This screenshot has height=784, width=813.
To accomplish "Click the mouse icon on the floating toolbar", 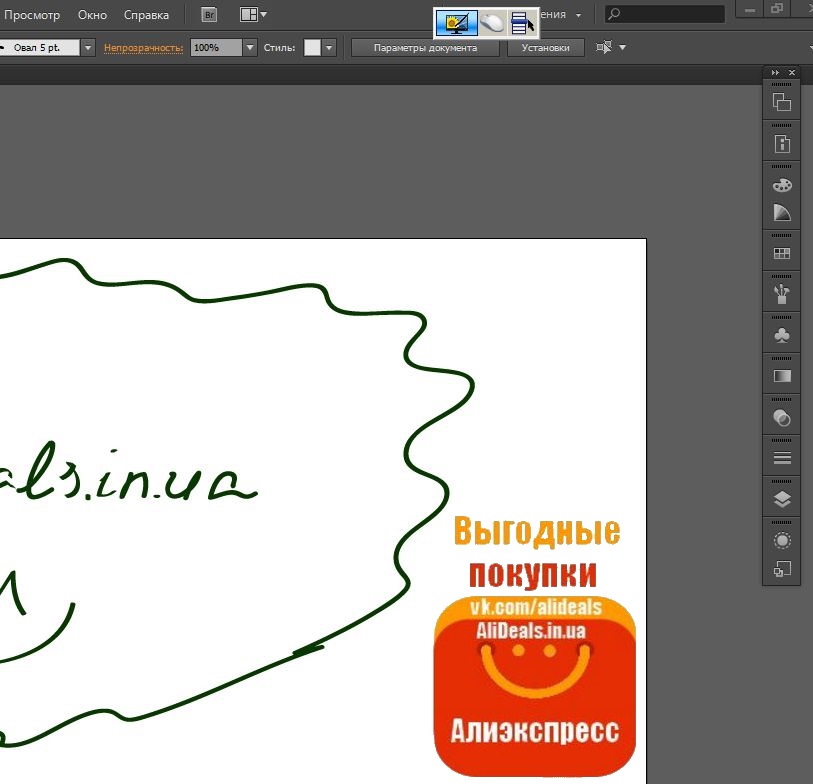I will tap(492, 23).
